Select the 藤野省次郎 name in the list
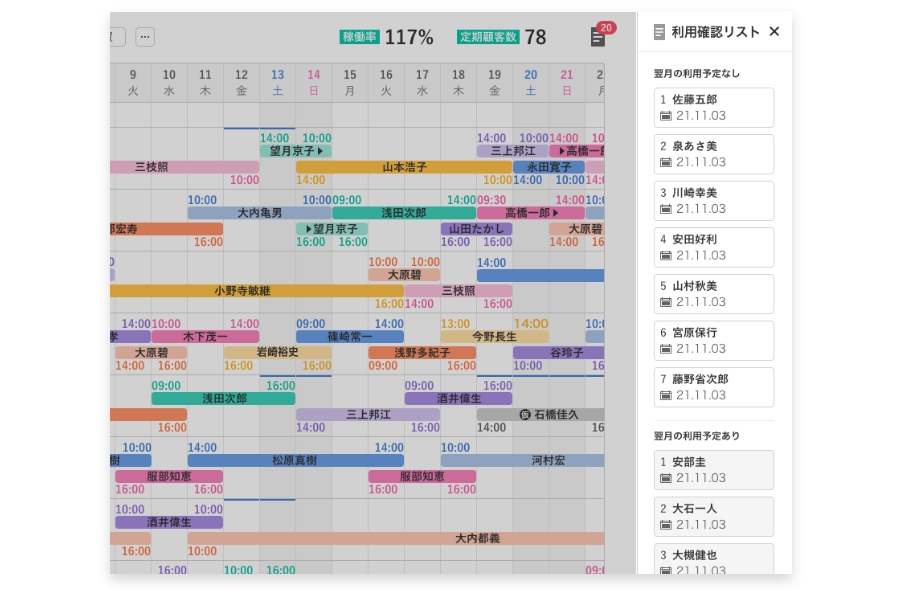The image size is (904, 598). point(700,379)
